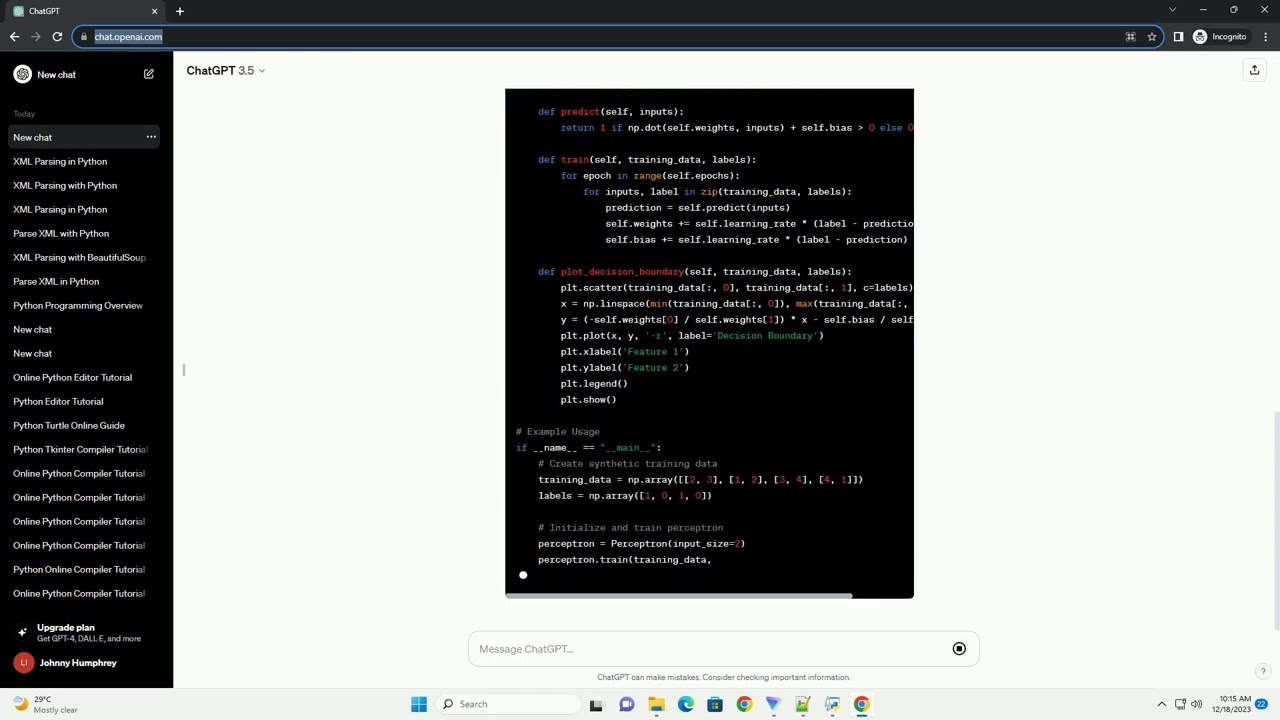Click the share chat icon
This screenshot has height=720, width=1280.
click(x=1254, y=70)
